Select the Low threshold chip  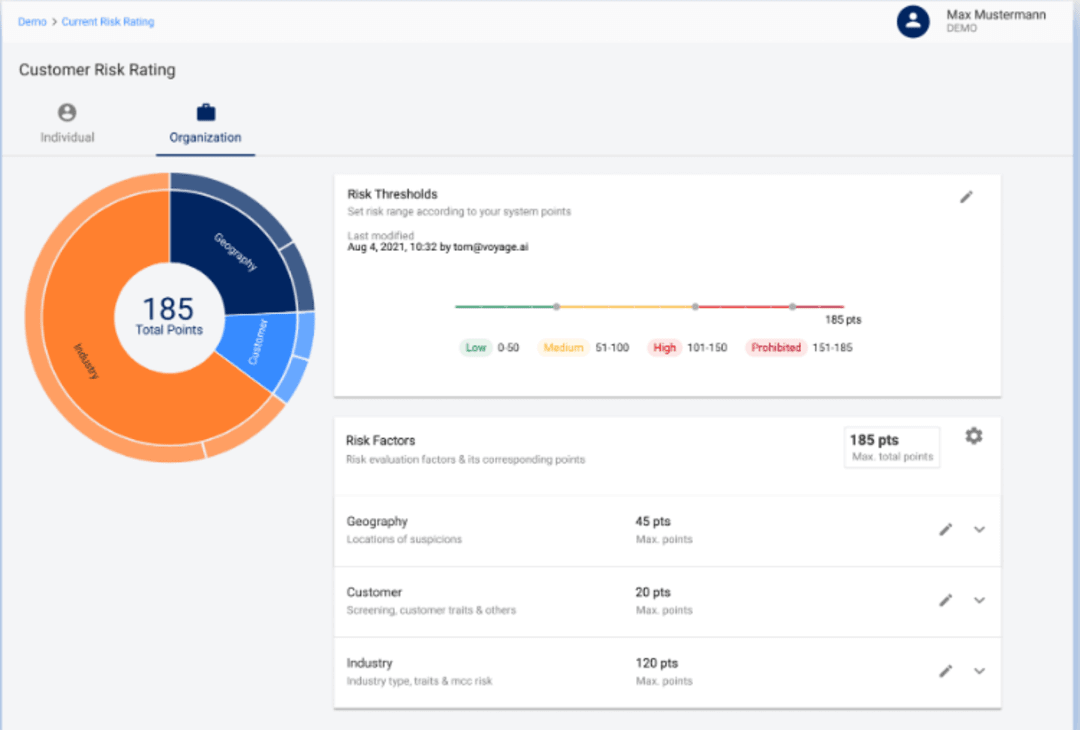coord(475,347)
